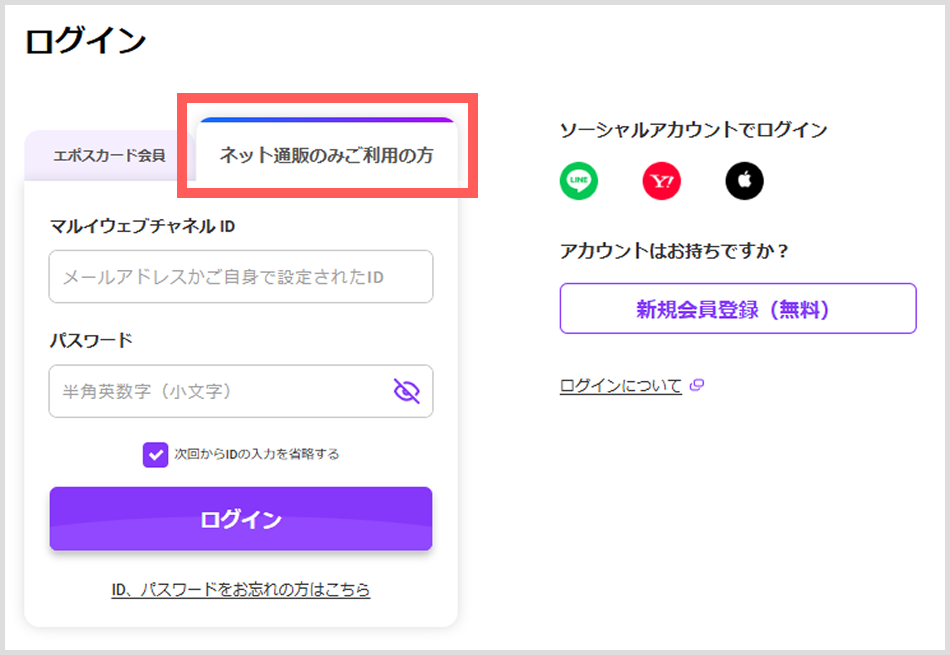The height and width of the screenshot is (655, 950).
Task: Open the ID、パスワードをお忘れの方はこちら link
Action: click(x=241, y=590)
